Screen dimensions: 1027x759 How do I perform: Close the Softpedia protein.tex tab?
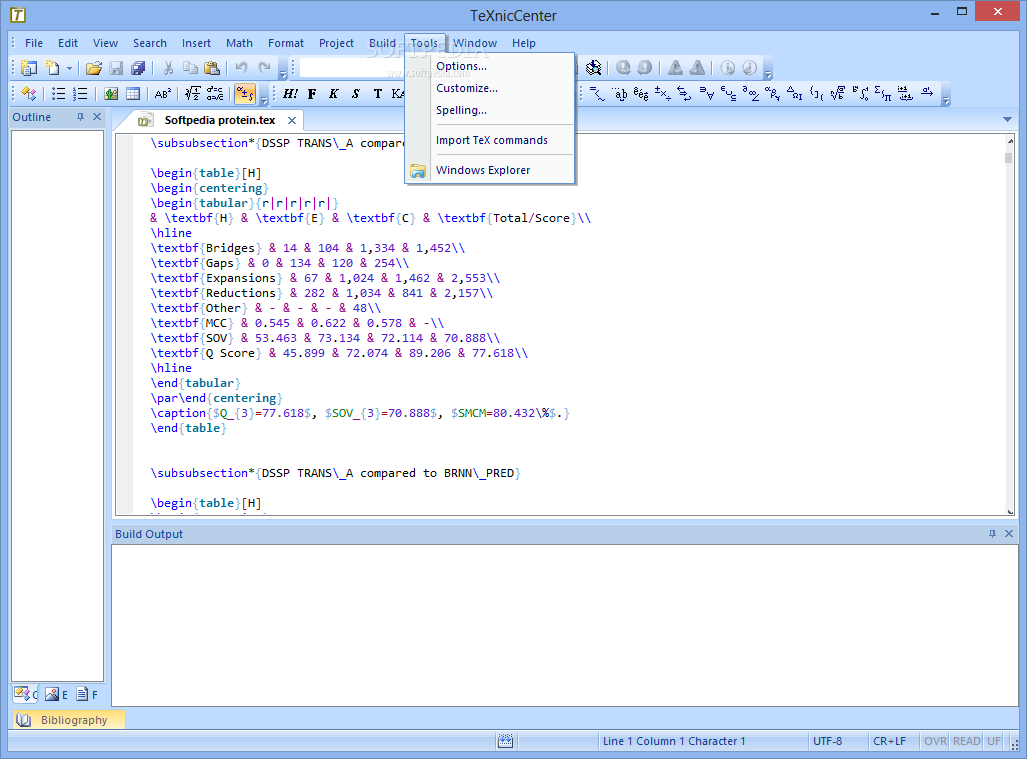click(292, 120)
